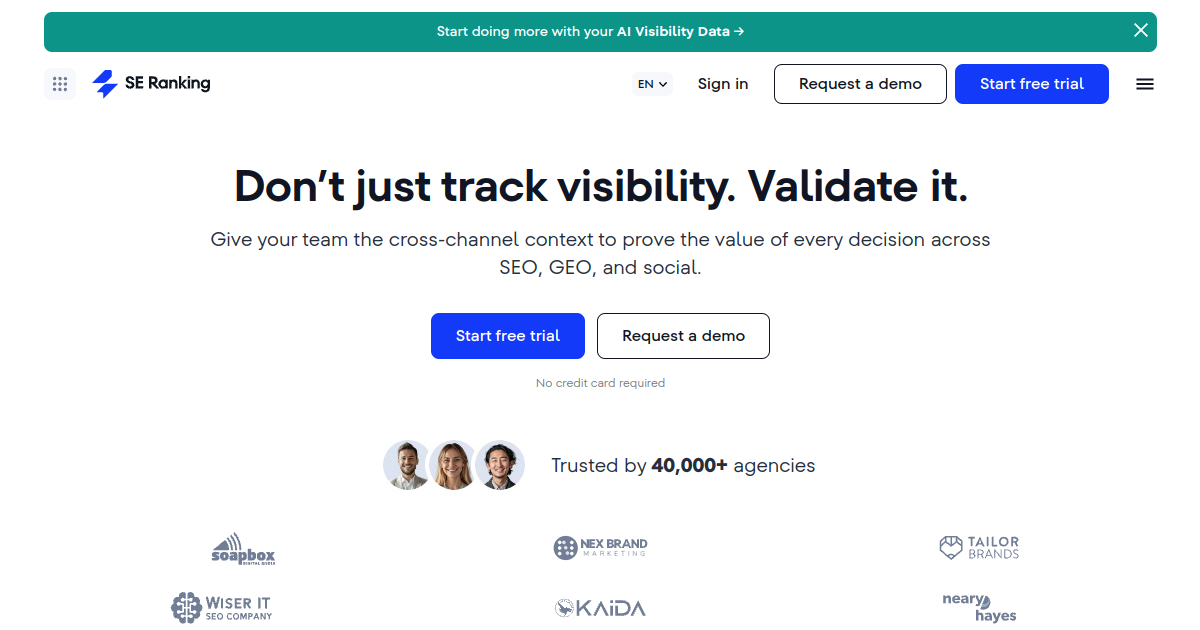The image size is (1200, 630).
Task: Open the hamburger menu icon
Action: pos(1145,84)
